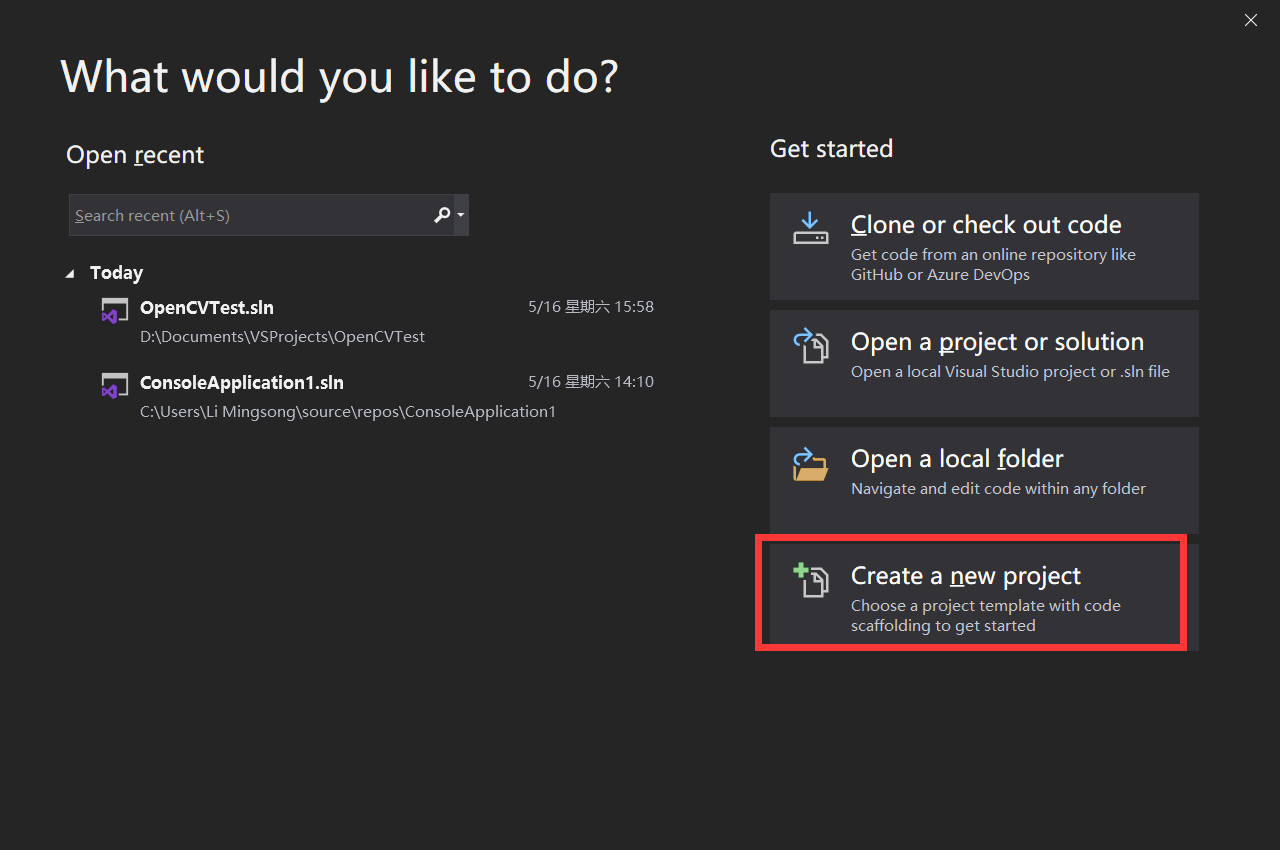Select Open a project or solution option
This screenshot has height=850, width=1280.
click(984, 363)
